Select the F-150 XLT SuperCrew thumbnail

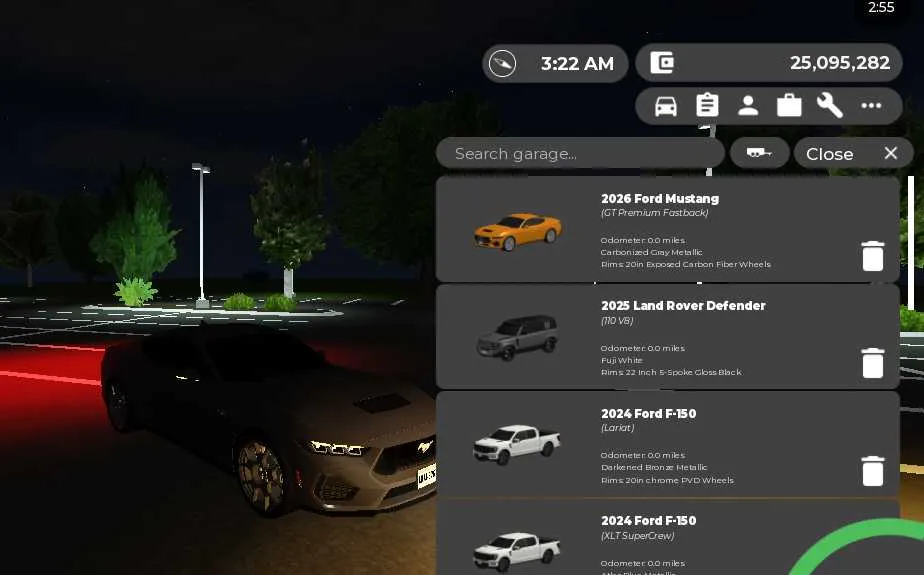coord(516,551)
